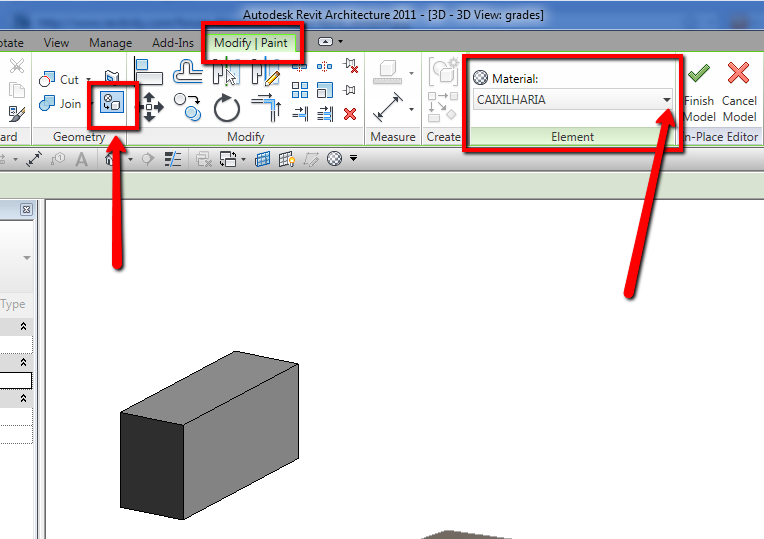Click the gray box solid in 3D view
Screen dimensions: 764x539
click(210, 435)
